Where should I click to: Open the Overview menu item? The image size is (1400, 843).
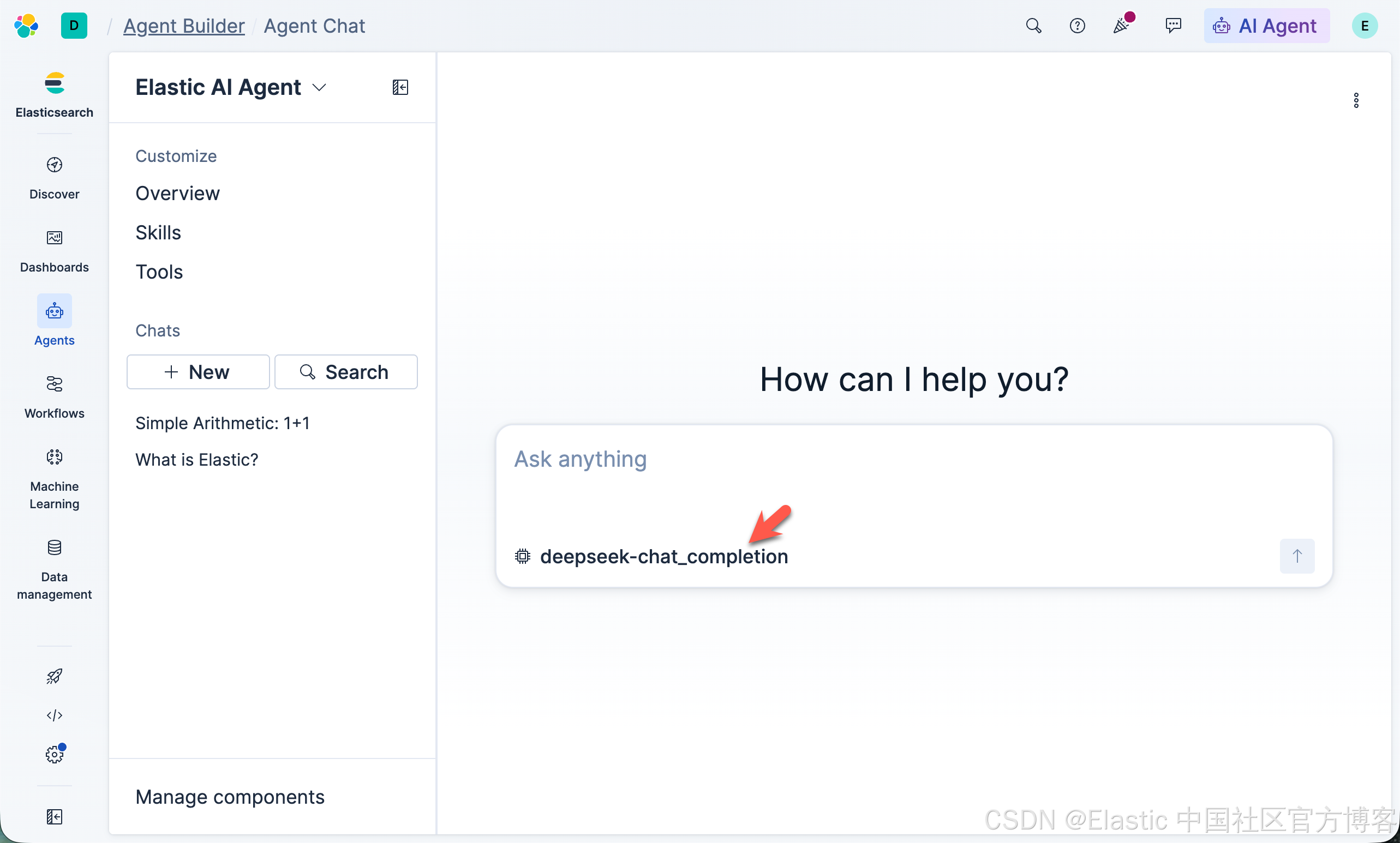click(x=177, y=193)
